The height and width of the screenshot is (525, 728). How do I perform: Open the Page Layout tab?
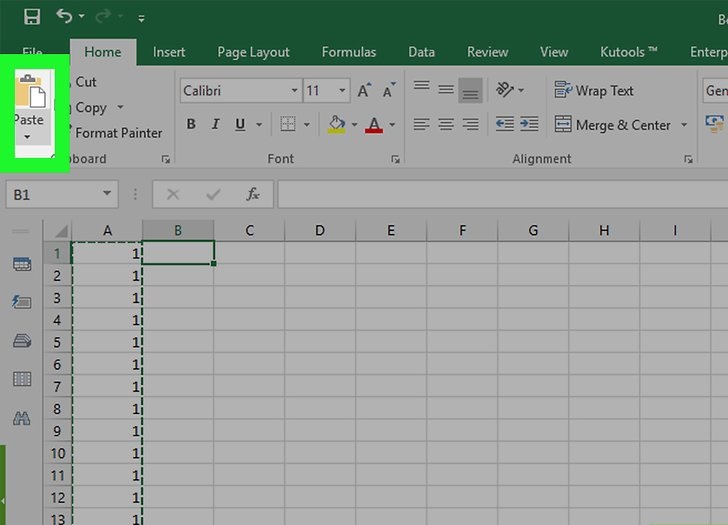pyautogui.click(x=254, y=52)
